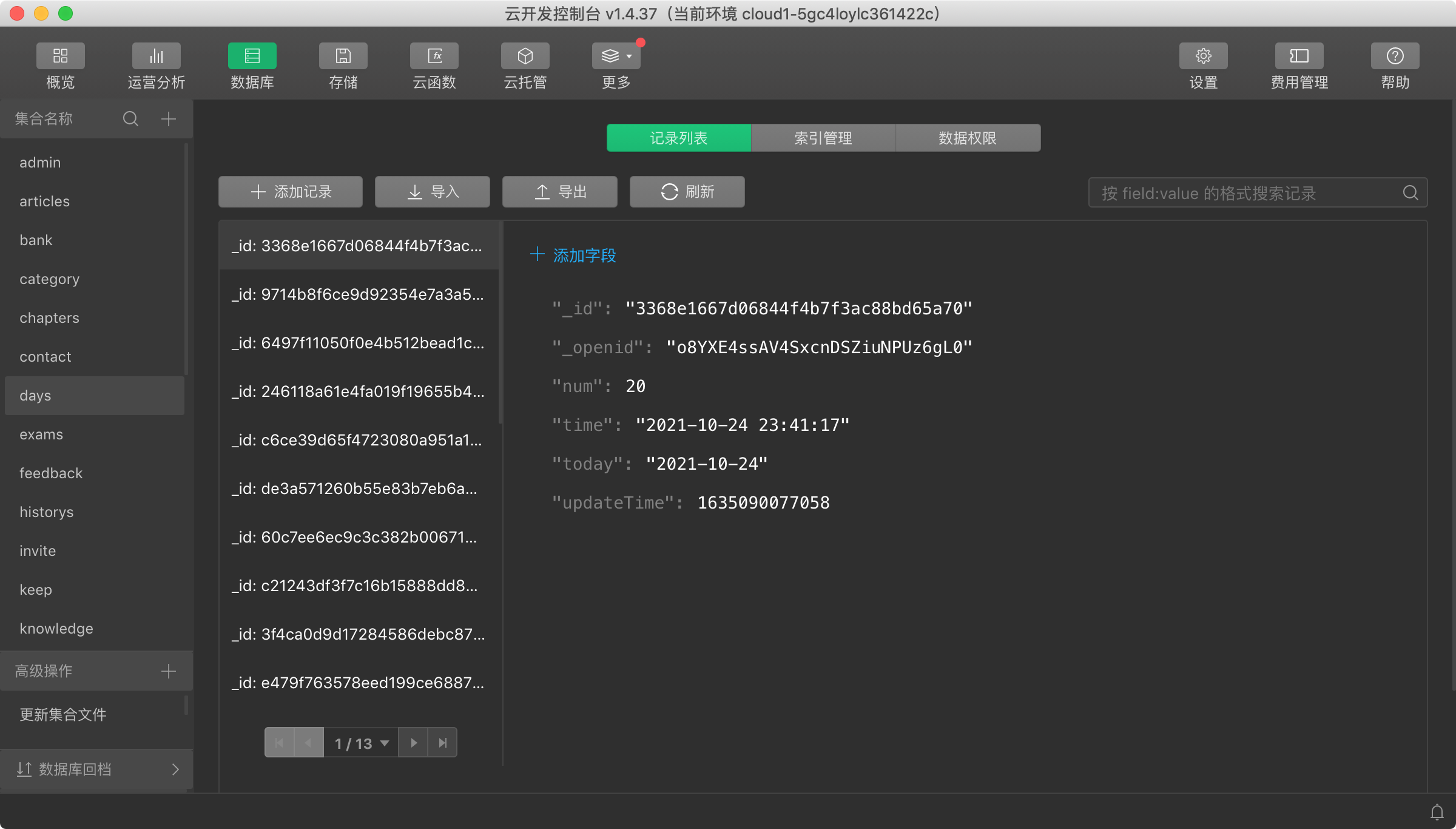Image resolution: width=1456 pixels, height=829 pixels.
Task: Switch to the 索引管理 tab
Action: click(823, 138)
